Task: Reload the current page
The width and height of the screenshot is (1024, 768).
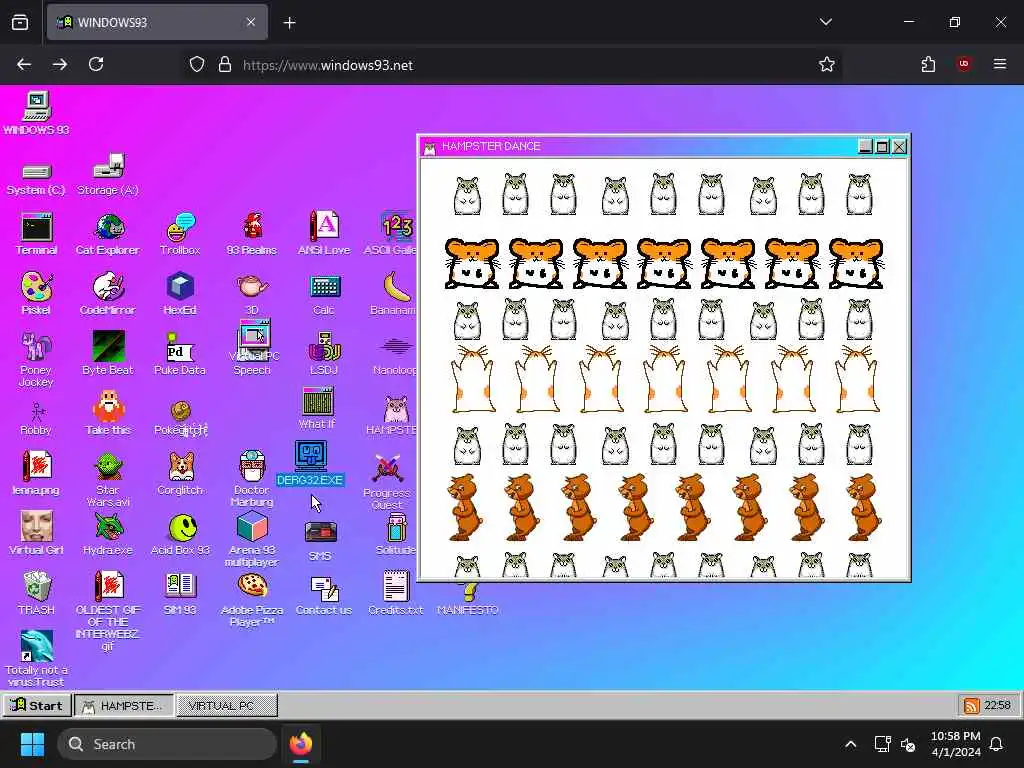Action: 96,64
